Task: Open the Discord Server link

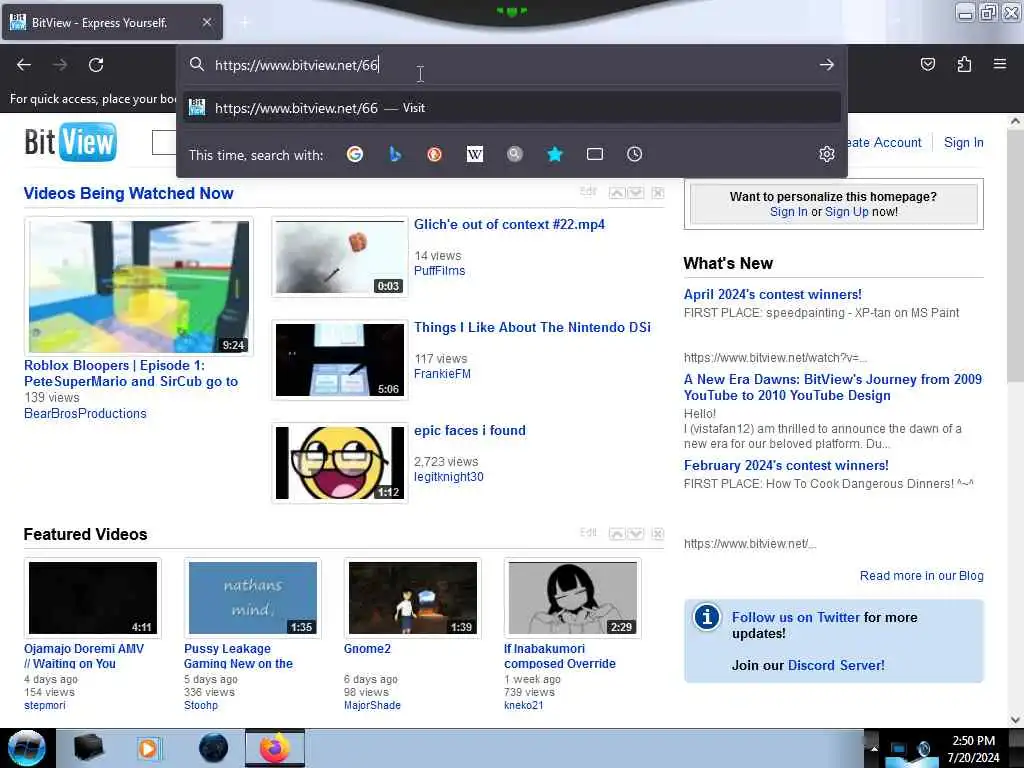Action: click(836, 665)
